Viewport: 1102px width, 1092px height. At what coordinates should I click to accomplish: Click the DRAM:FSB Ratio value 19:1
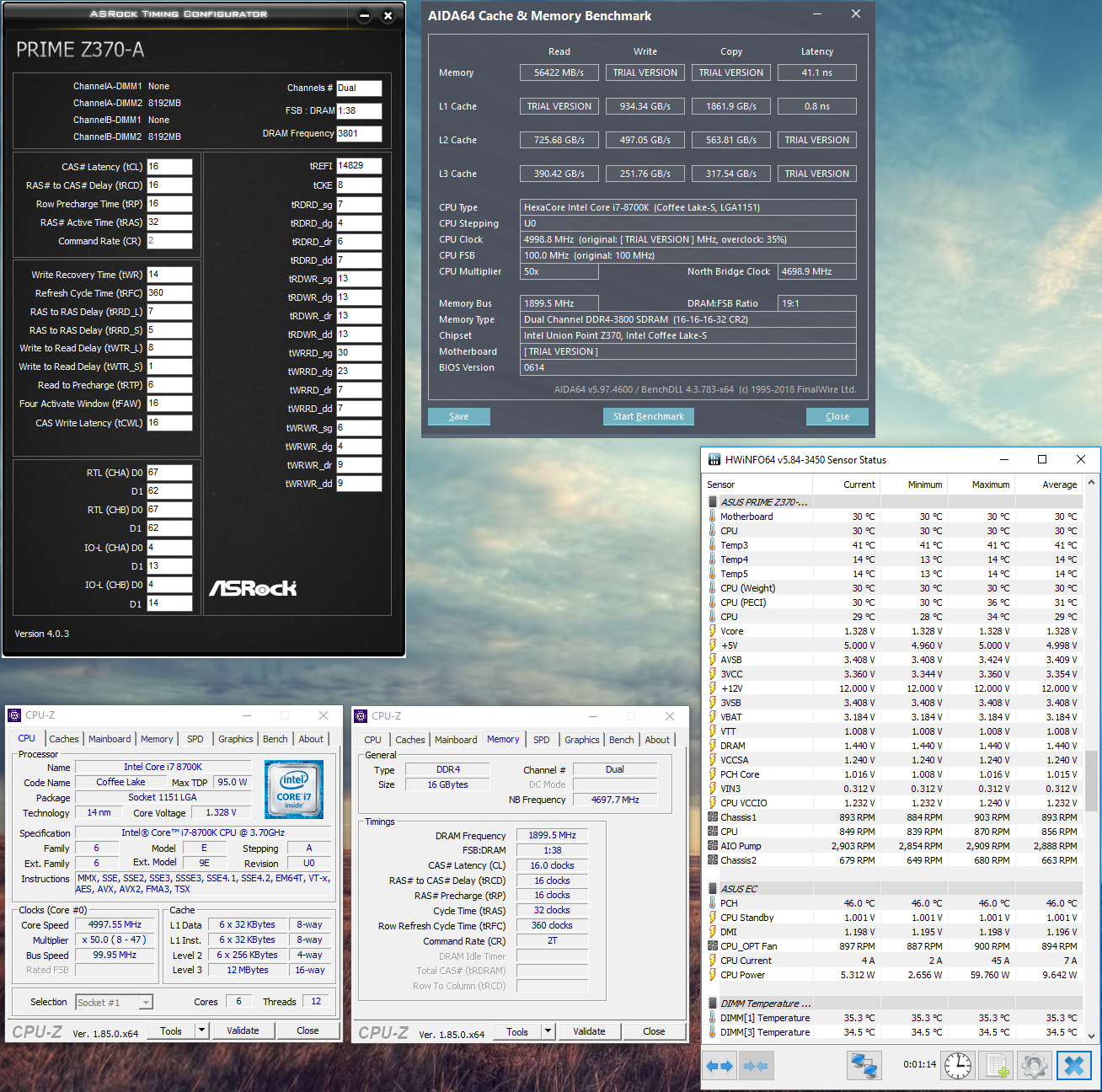tap(817, 303)
